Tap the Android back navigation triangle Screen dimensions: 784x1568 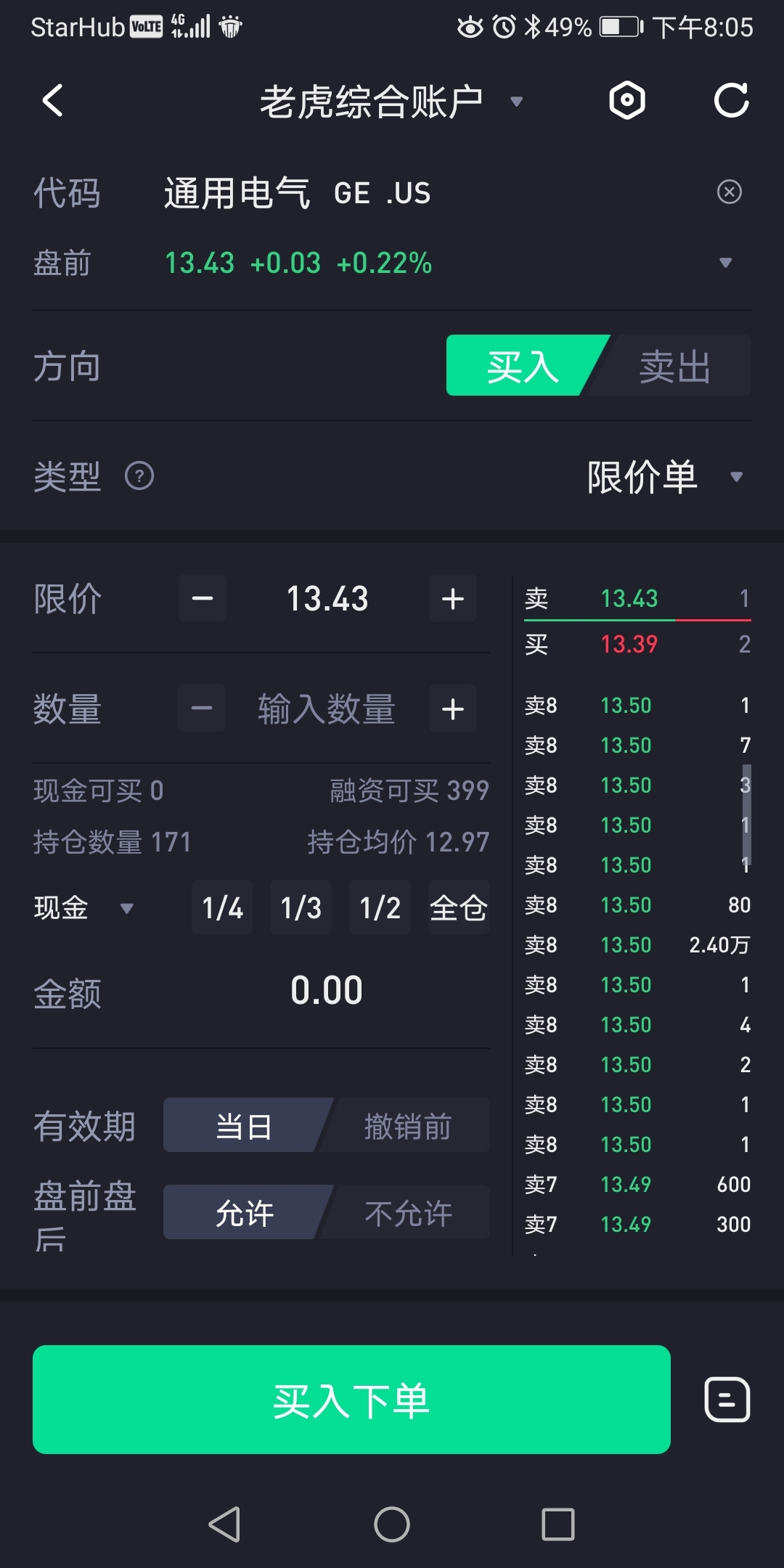tap(225, 1524)
